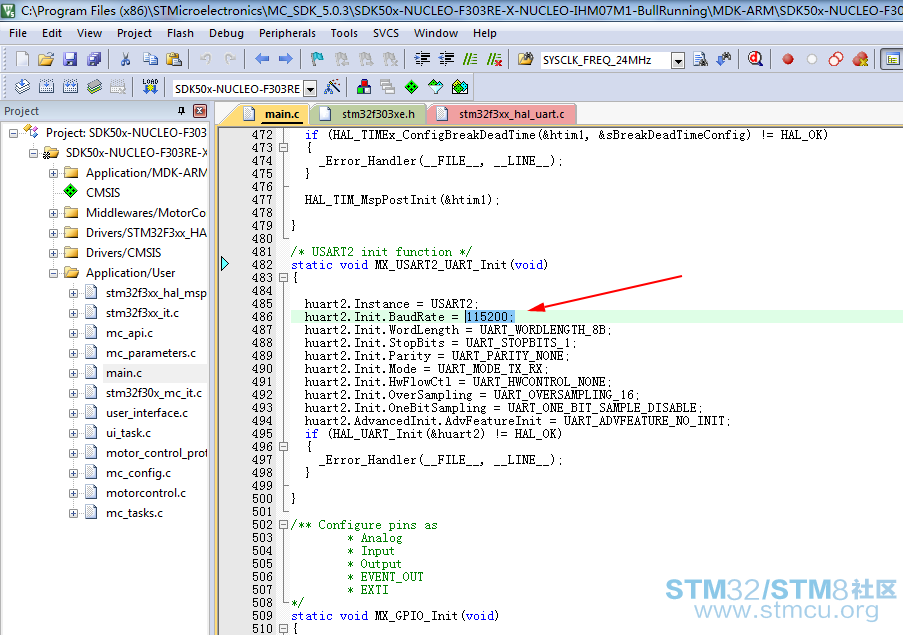Collapse the code block at line 483
Viewport: 903px width, 635px height.
[283, 277]
